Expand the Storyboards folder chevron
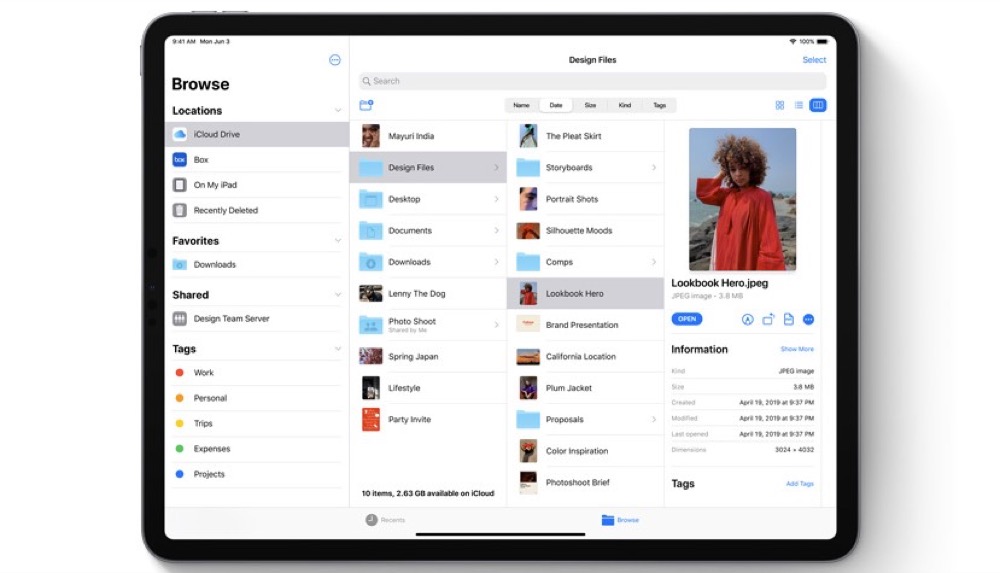 [654, 167]
